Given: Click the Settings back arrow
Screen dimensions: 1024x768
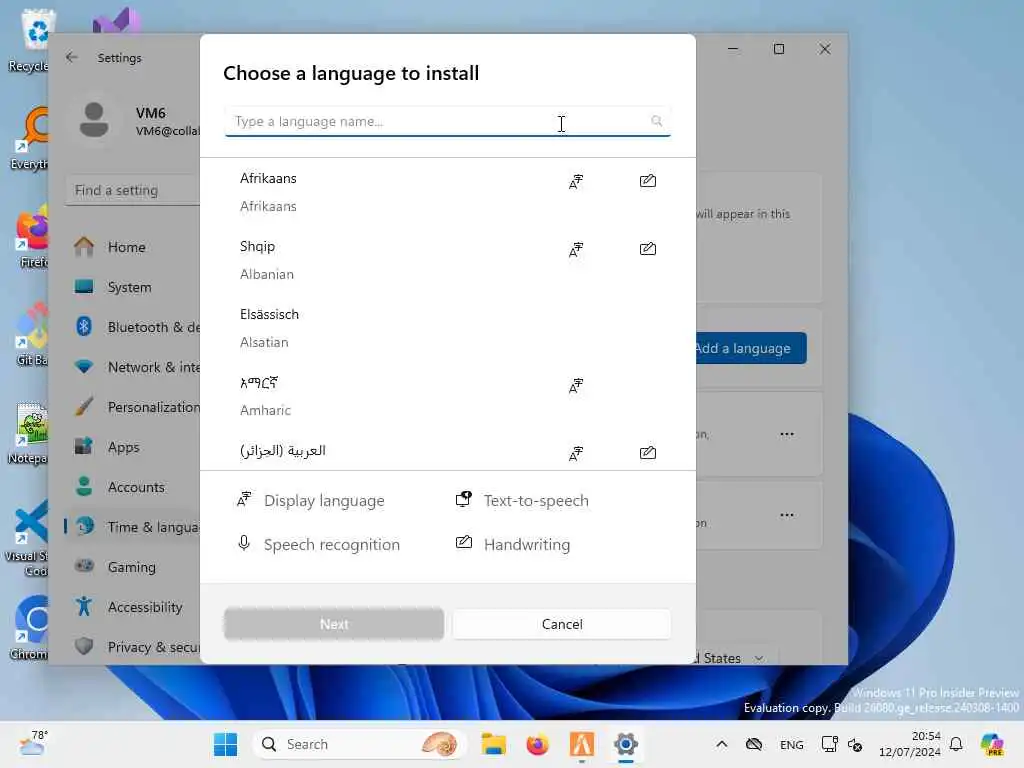Looking at the screenshot, I should click(x=72, y=57).
